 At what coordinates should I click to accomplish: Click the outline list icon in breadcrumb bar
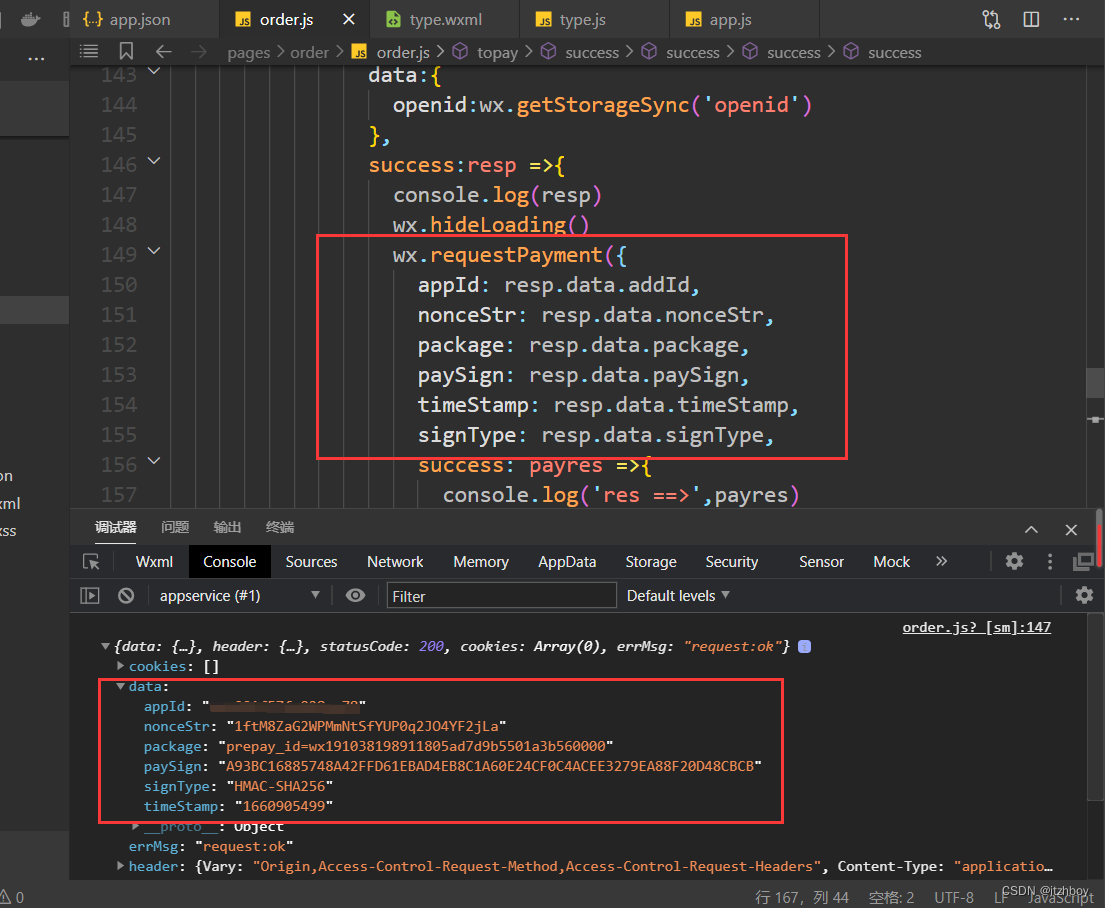tap(89, 51)
